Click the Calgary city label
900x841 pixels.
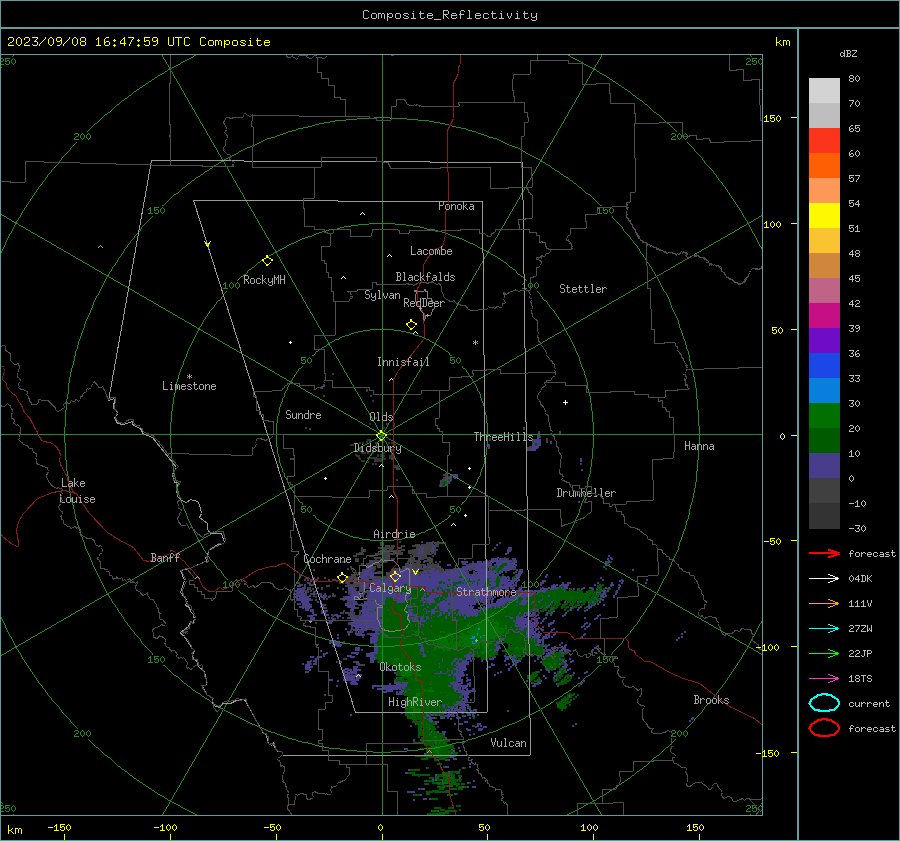click(390, 588)
